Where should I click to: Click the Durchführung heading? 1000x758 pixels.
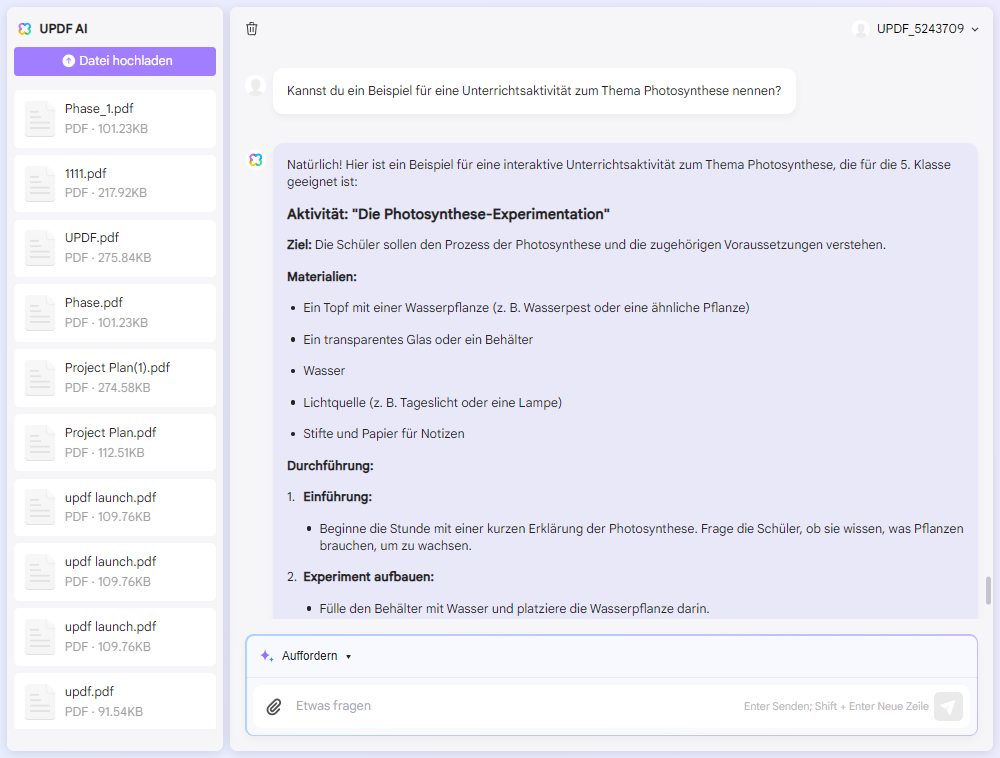[x=330, y=466]
